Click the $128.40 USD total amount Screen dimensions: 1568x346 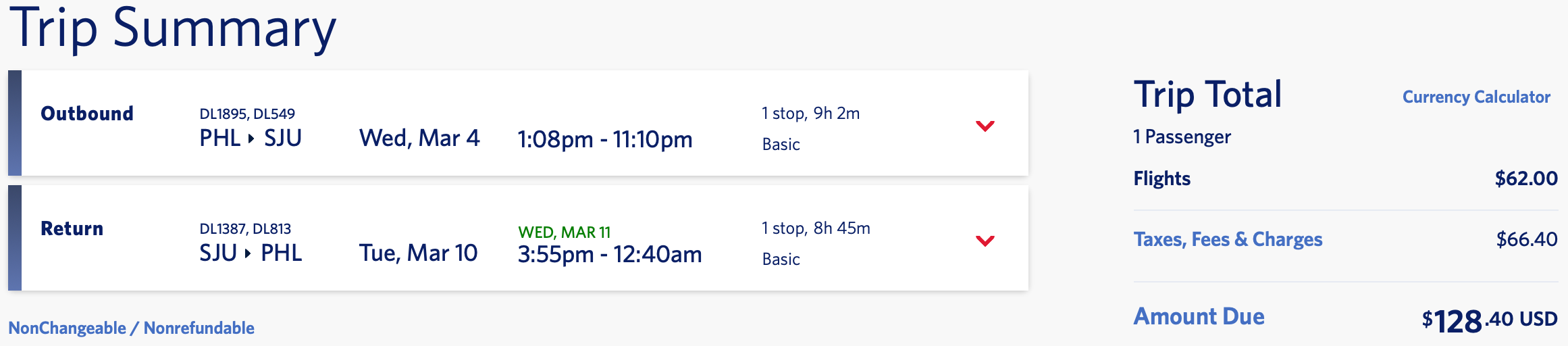(1489, 320)
